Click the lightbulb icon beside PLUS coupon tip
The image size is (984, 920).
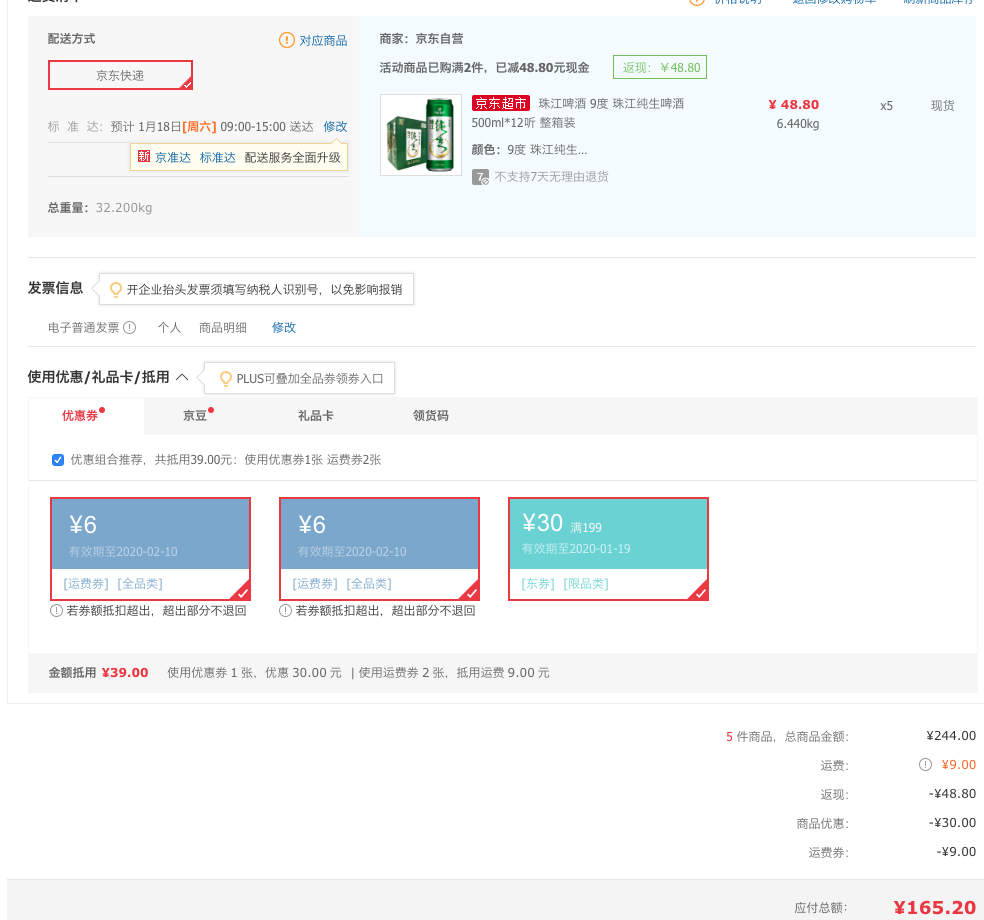pos(225,378)
